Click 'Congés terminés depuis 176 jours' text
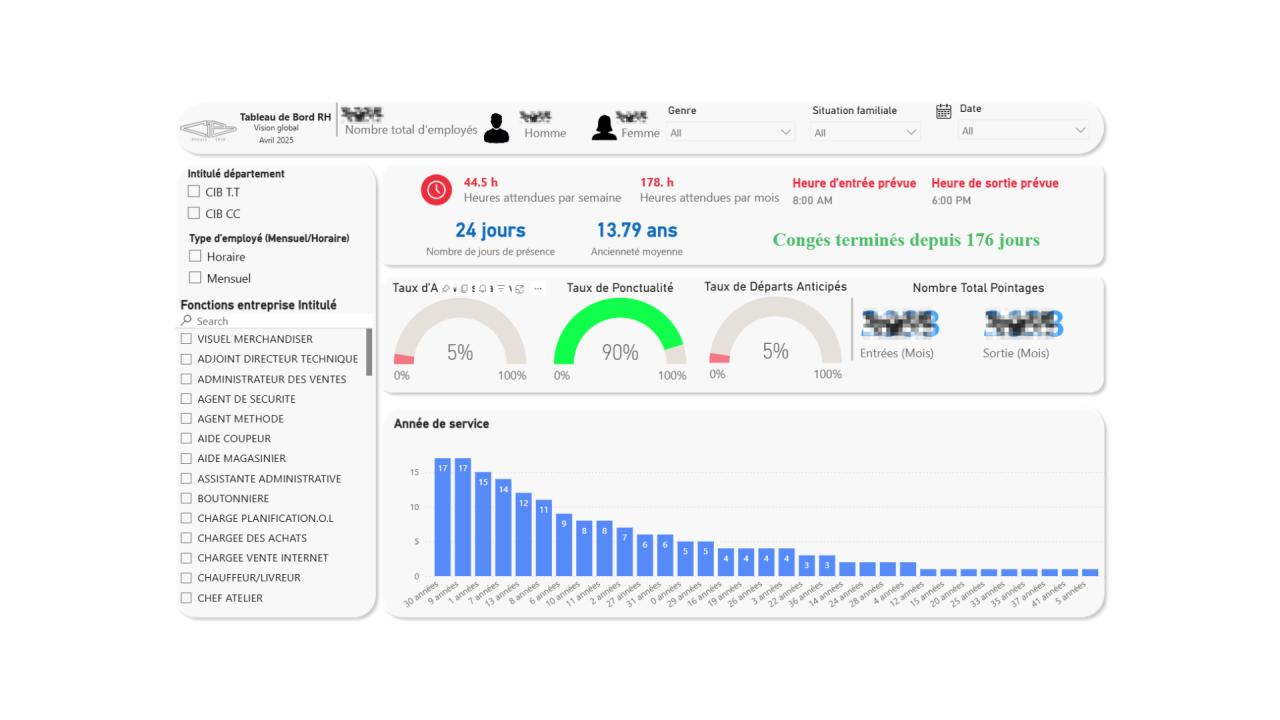 (x=906, y=240)
